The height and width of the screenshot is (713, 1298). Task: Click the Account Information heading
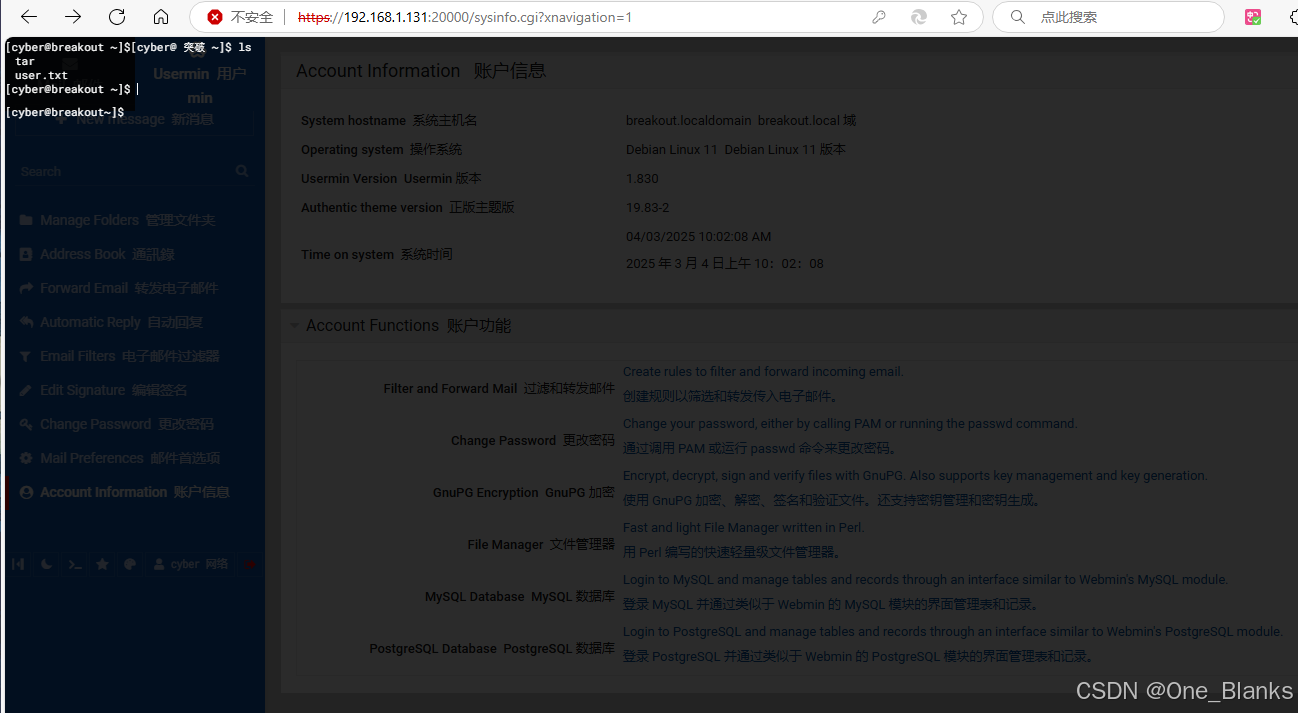point(421,71)
